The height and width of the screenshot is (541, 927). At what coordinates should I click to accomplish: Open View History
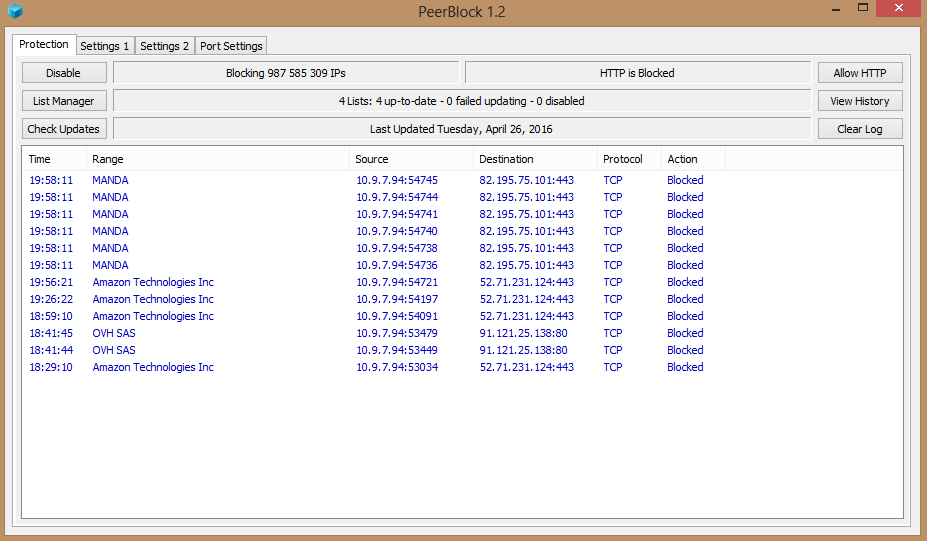pyautogui.click(x=860, y=101)
